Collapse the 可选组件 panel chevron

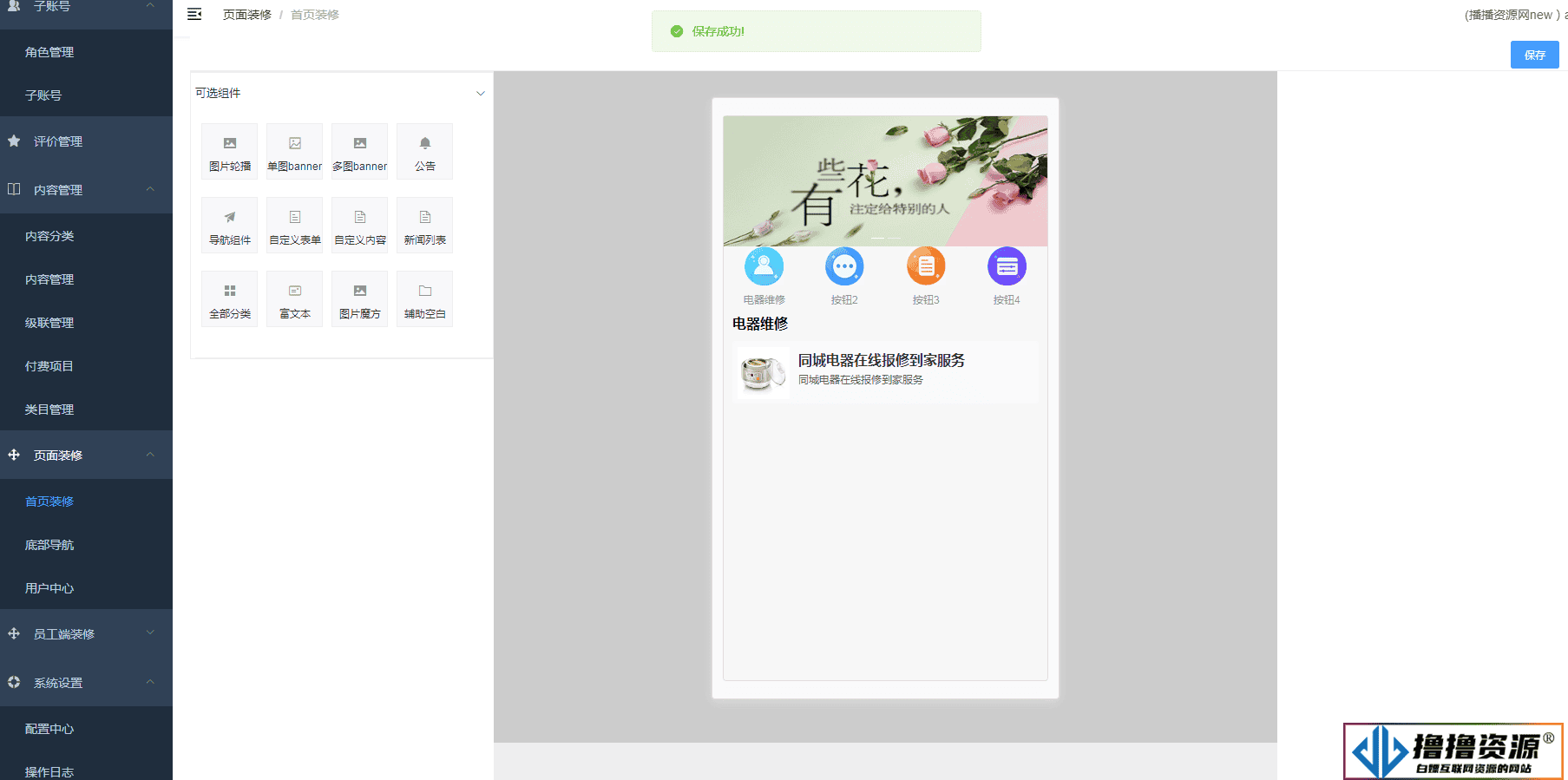(x=480, y=94)
